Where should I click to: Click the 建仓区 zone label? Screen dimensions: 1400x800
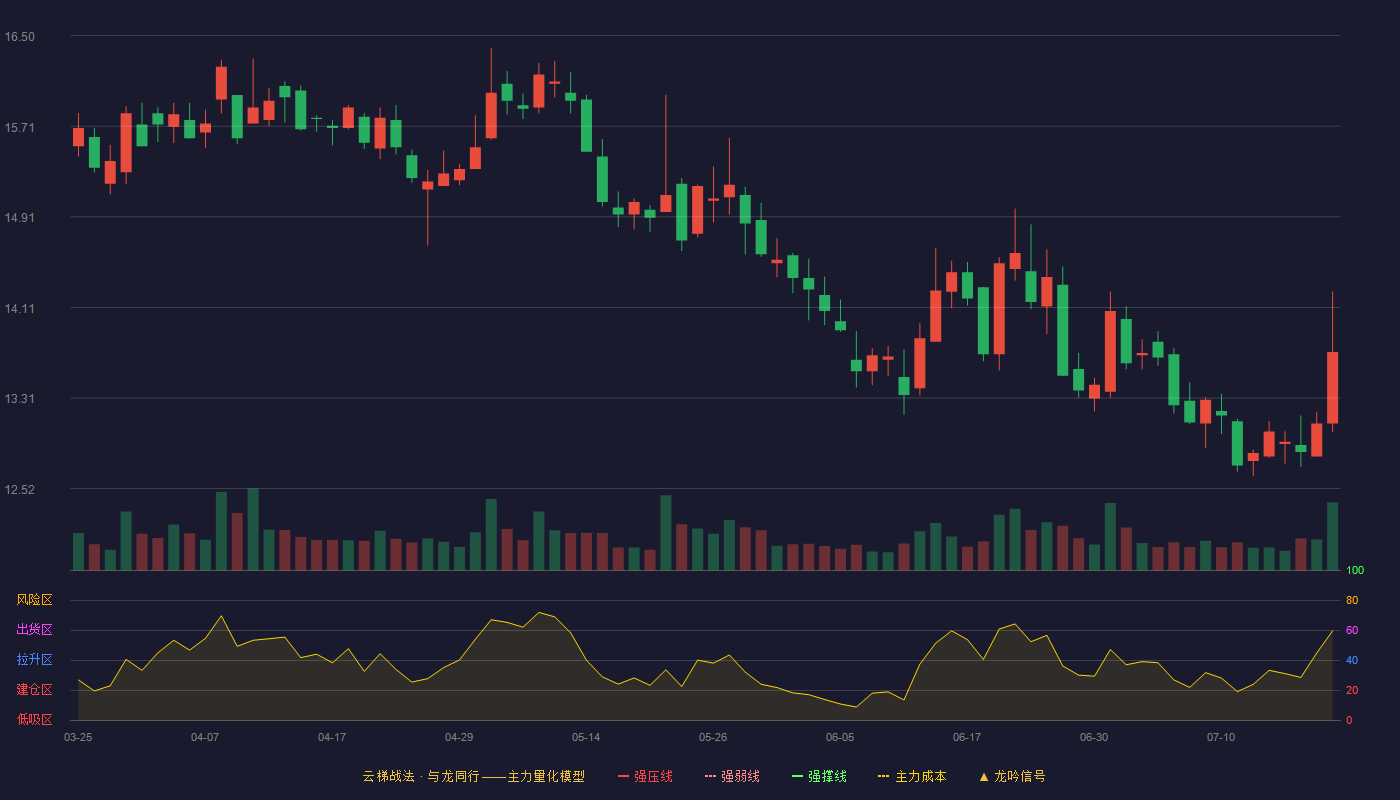(x=34, y=690)
